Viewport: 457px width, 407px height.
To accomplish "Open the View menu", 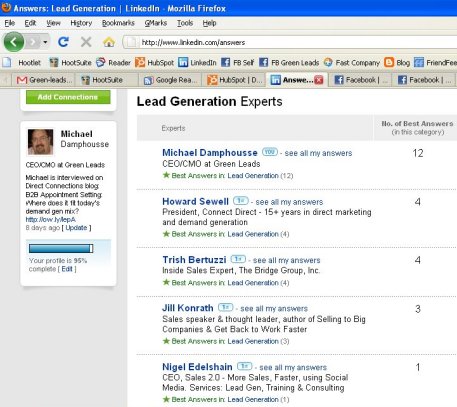I will pyautogui.click(x=53, y=23).
